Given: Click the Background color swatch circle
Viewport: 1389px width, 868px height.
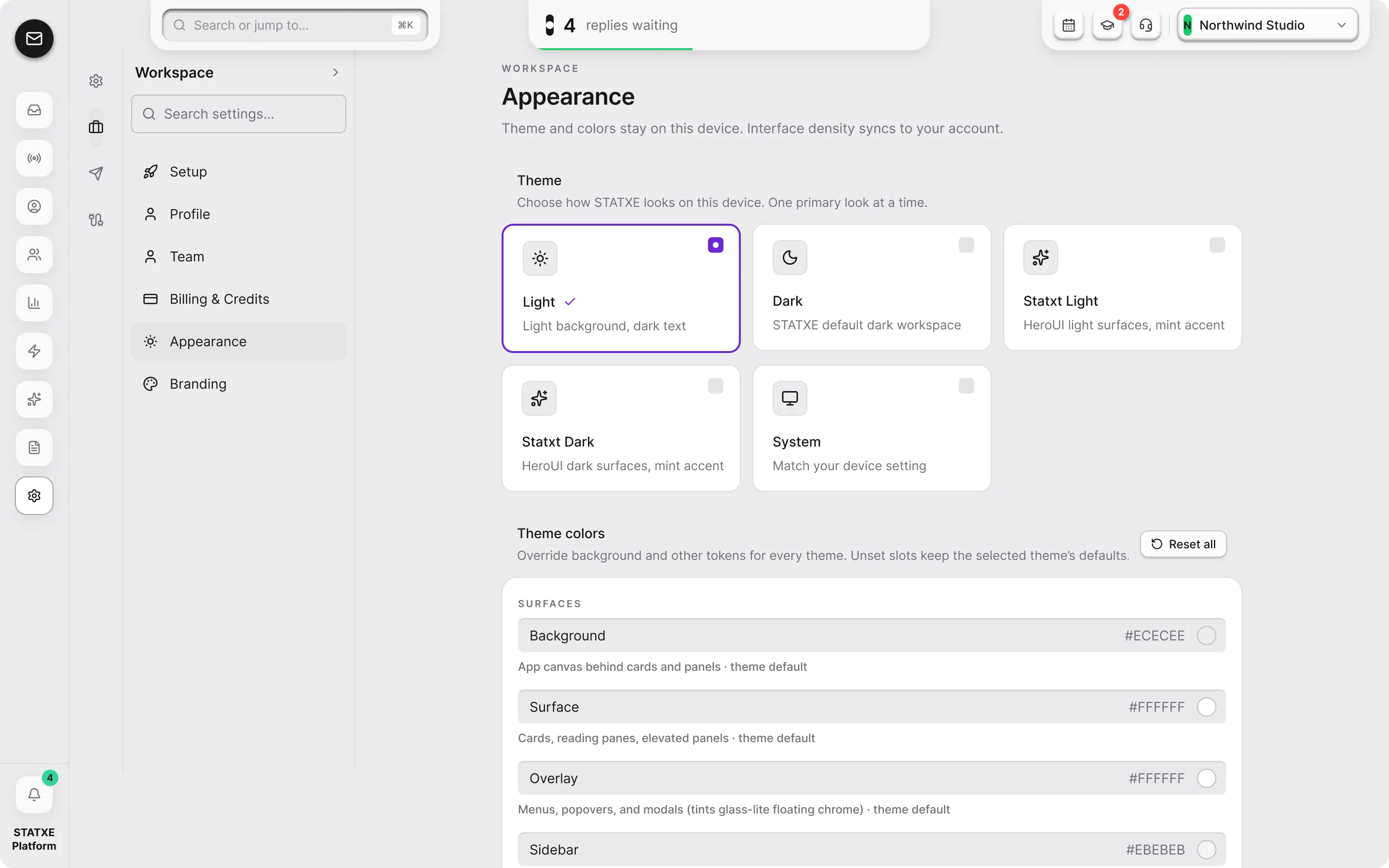Looking at the screenshot, I should [x=1207, y=636].
